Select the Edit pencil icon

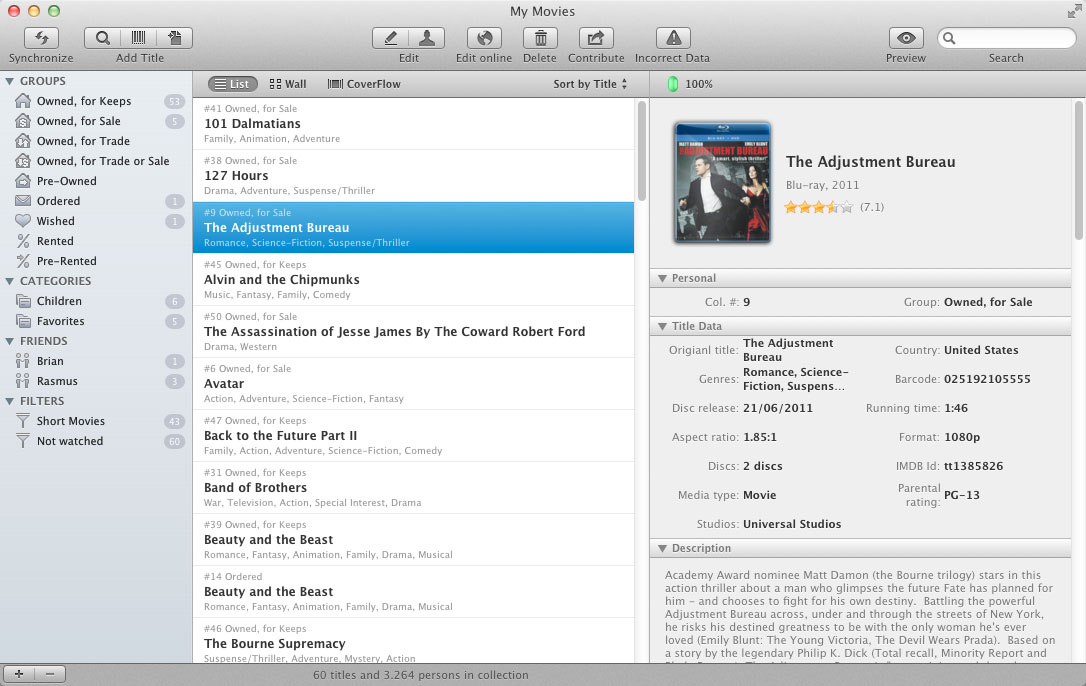tap(390, 37)
